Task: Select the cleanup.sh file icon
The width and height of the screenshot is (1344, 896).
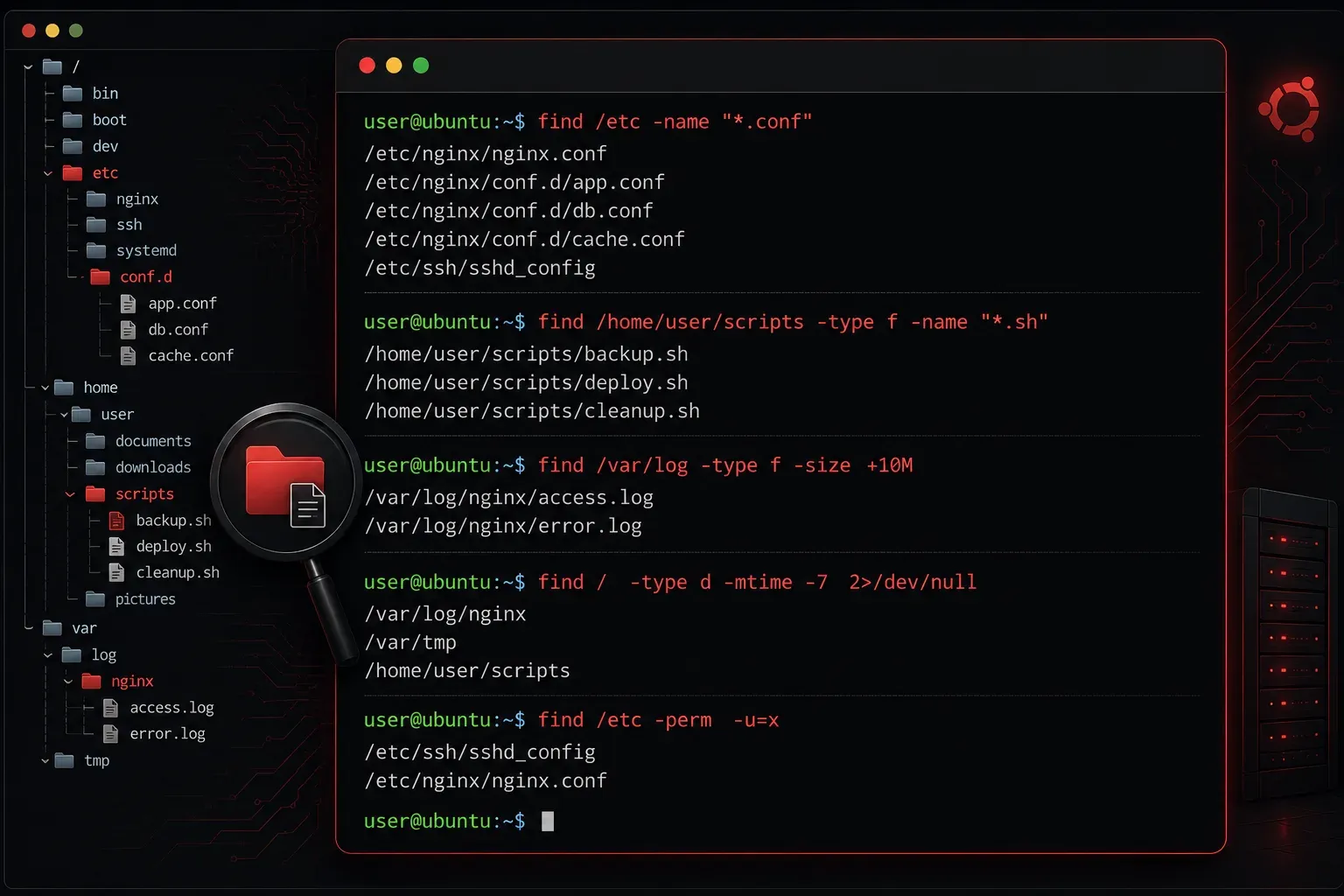Action: 116,572
